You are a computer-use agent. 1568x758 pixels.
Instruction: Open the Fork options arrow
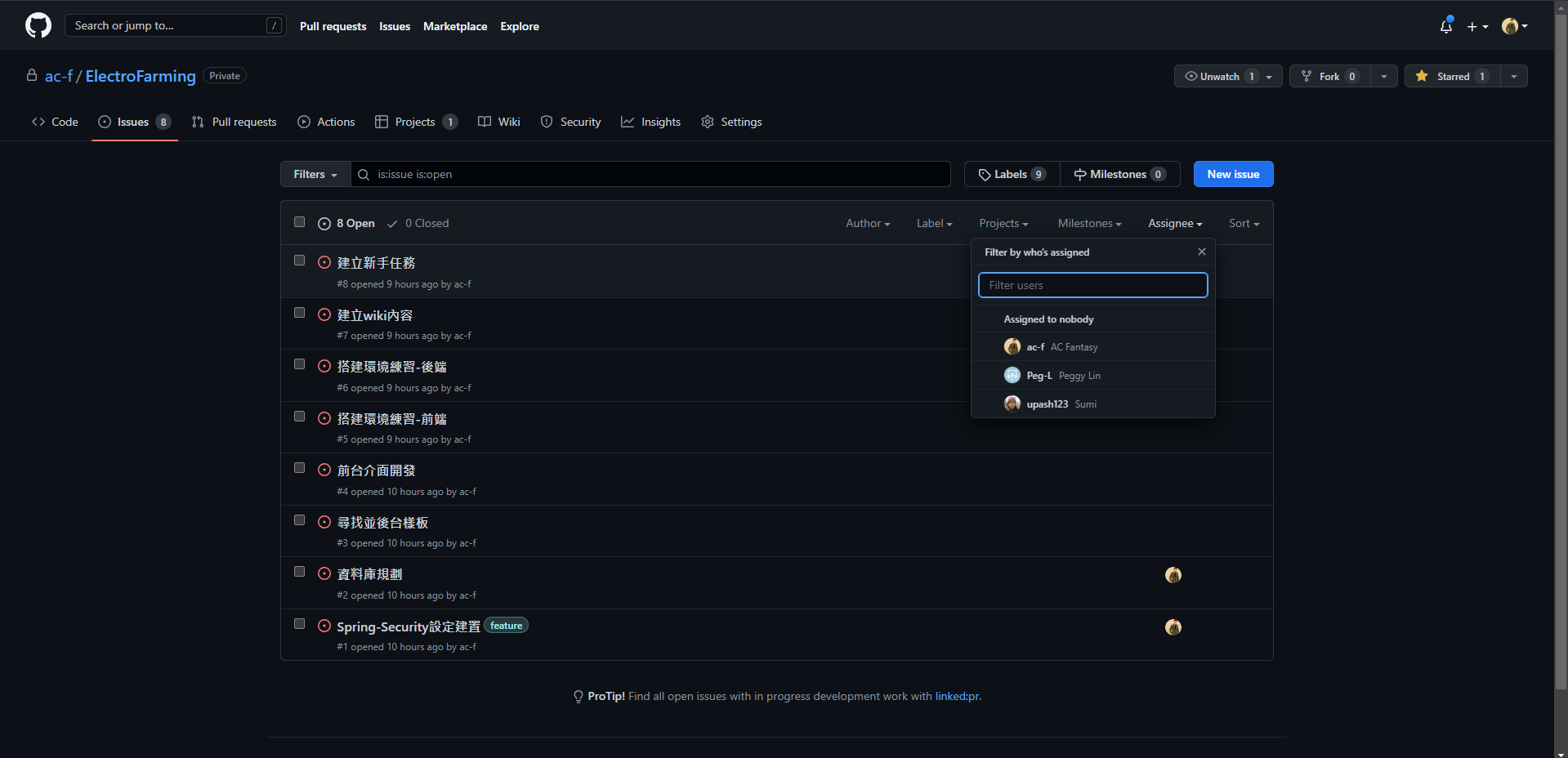(1384, 76)
